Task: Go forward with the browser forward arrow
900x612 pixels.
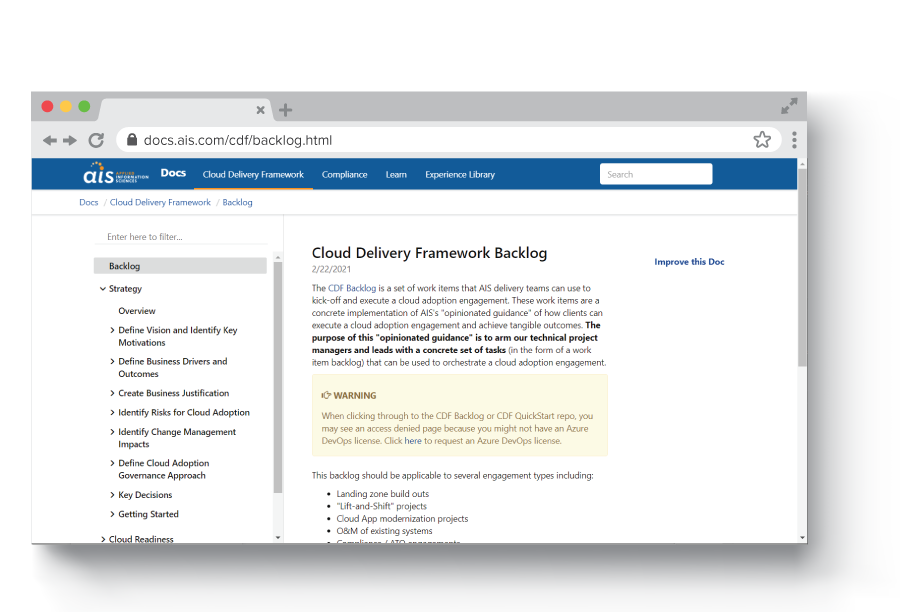Action: 70,140
